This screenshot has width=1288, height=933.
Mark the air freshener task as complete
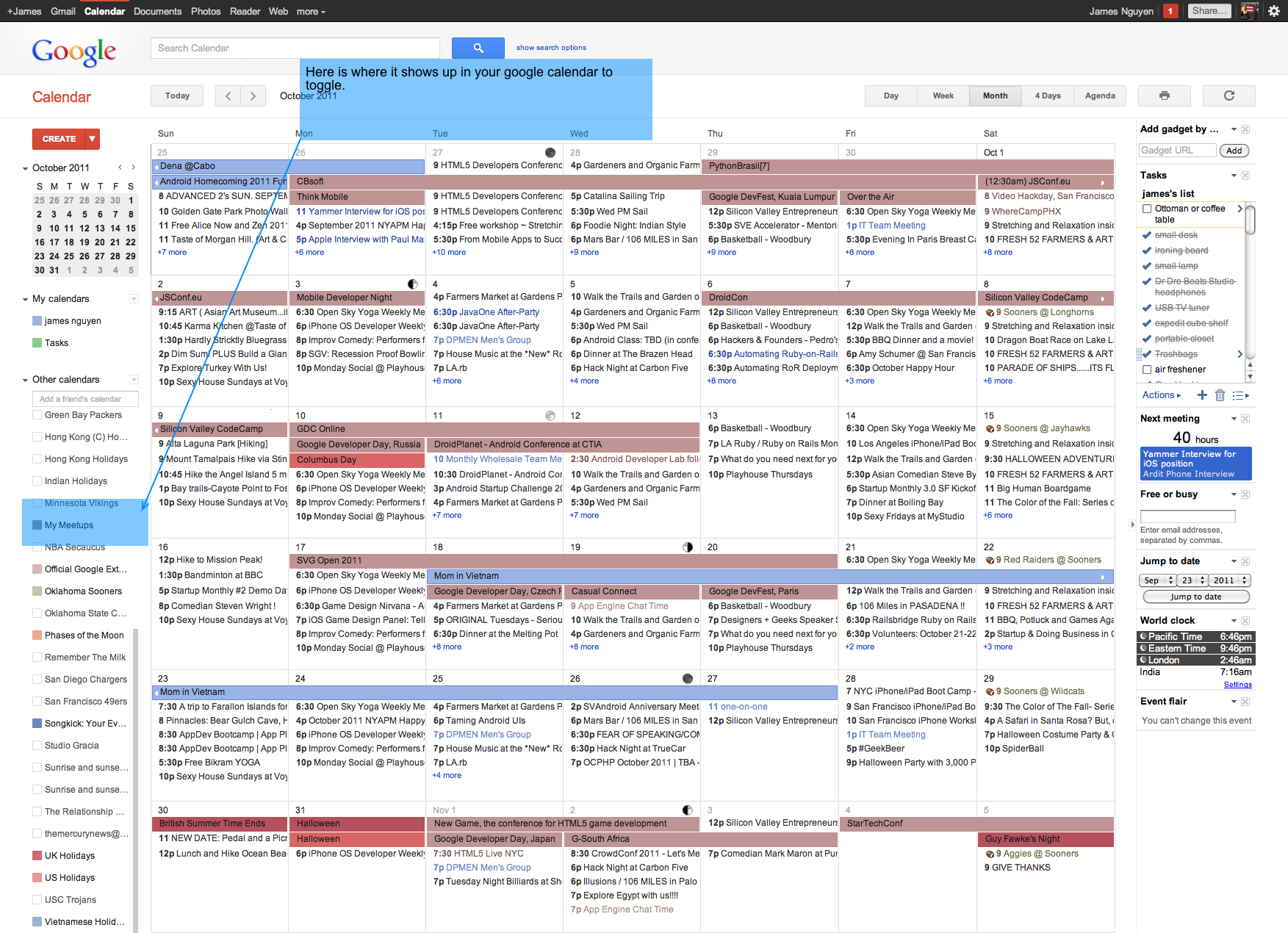point(1147,370)
